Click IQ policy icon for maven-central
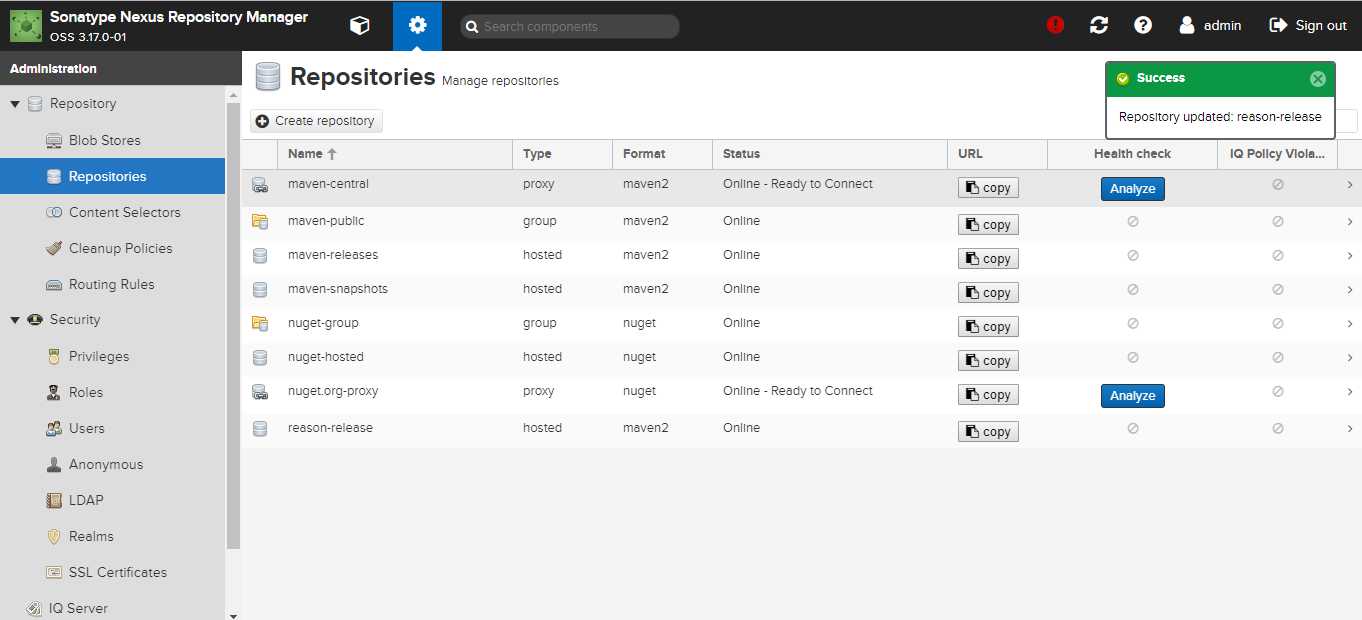 1277,185
